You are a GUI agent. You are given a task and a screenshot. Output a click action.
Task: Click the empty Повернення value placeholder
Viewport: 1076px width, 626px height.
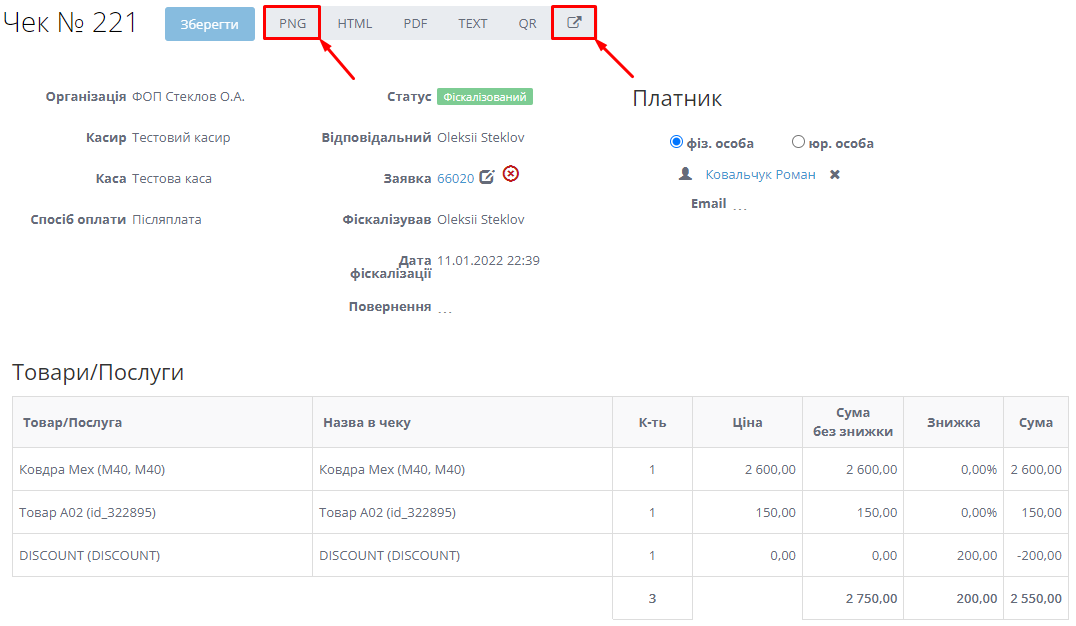(445, 309)
